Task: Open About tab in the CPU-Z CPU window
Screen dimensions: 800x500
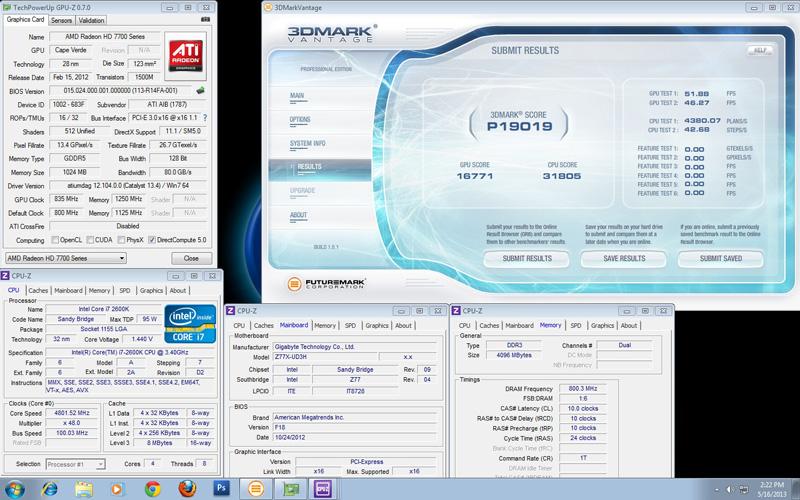Action: [x=178, y=290]
